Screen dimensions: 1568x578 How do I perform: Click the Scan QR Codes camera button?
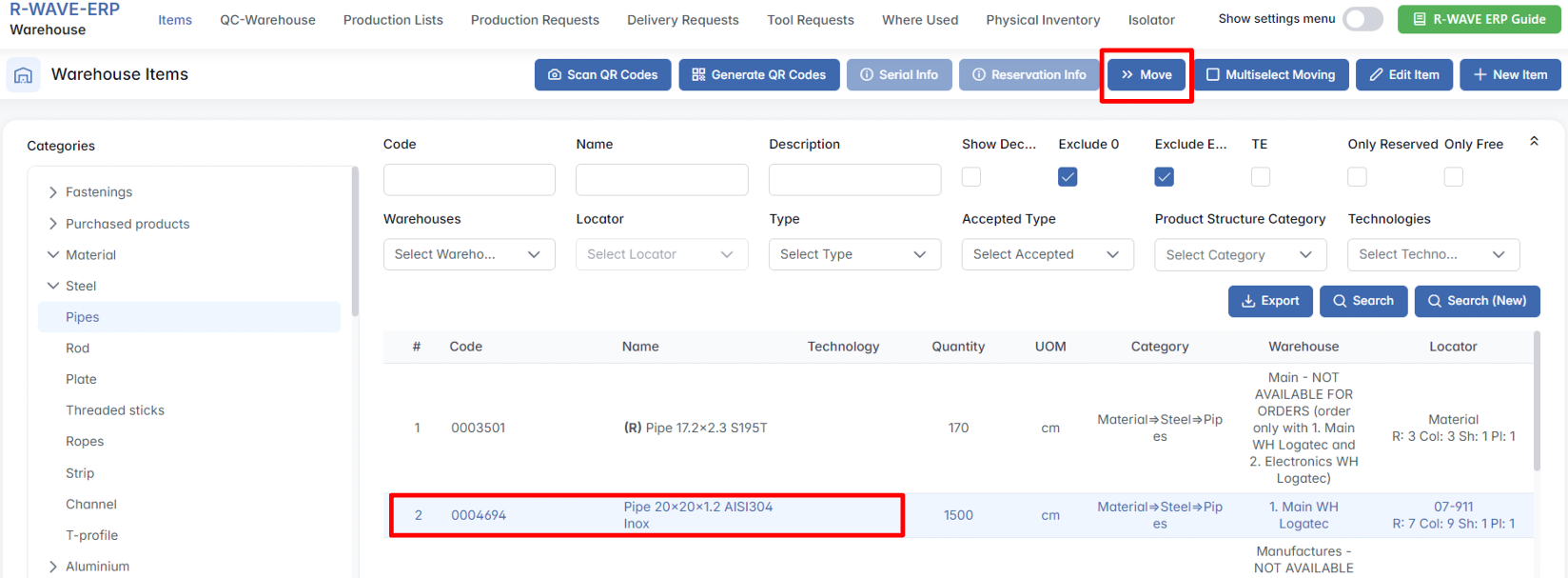[602, 75]
